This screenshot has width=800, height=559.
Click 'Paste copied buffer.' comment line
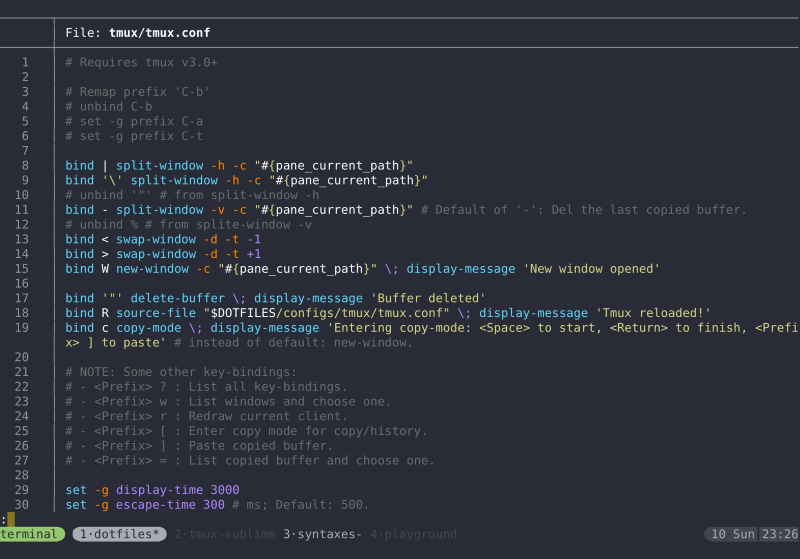[199, 447]
